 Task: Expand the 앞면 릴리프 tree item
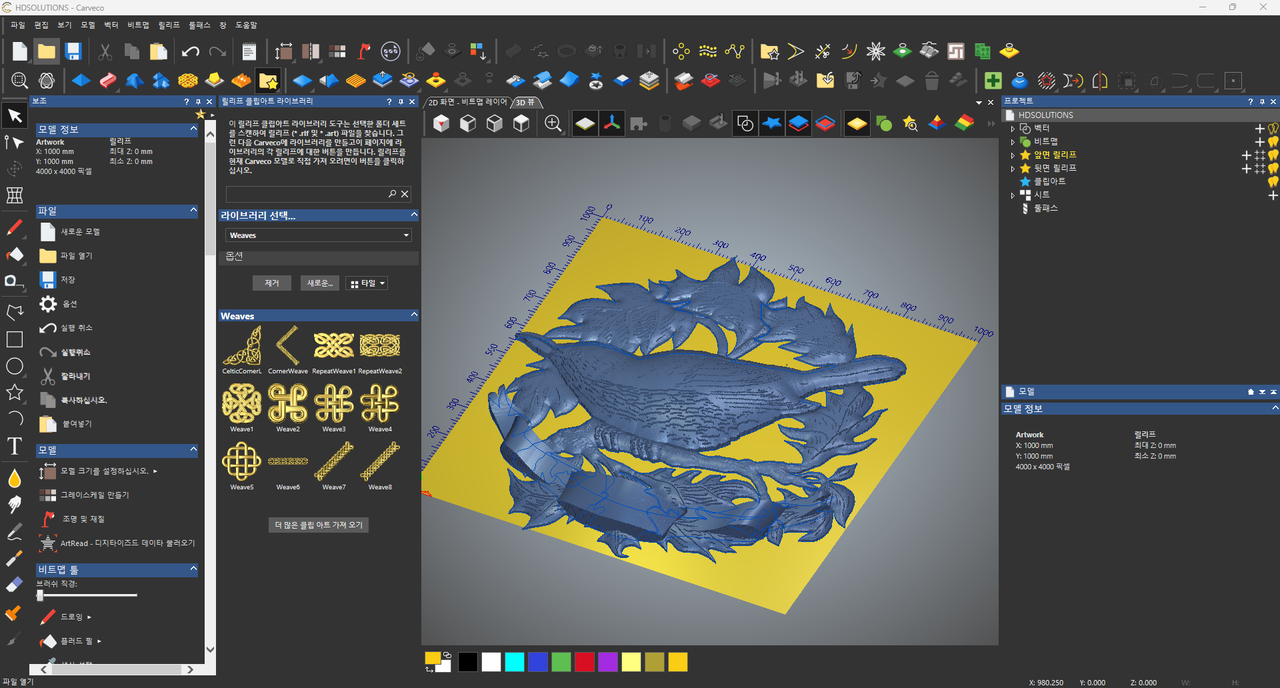point(1012,155)
